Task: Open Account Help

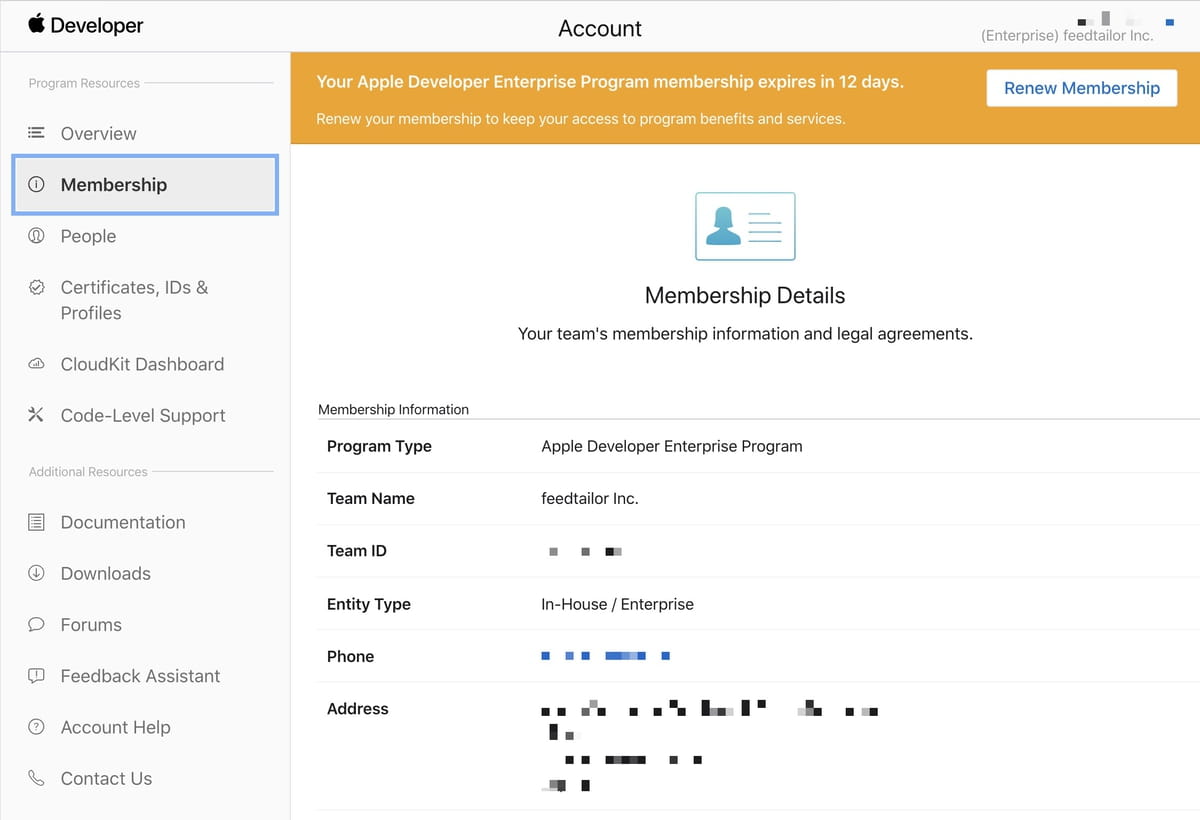Action: 115,727
